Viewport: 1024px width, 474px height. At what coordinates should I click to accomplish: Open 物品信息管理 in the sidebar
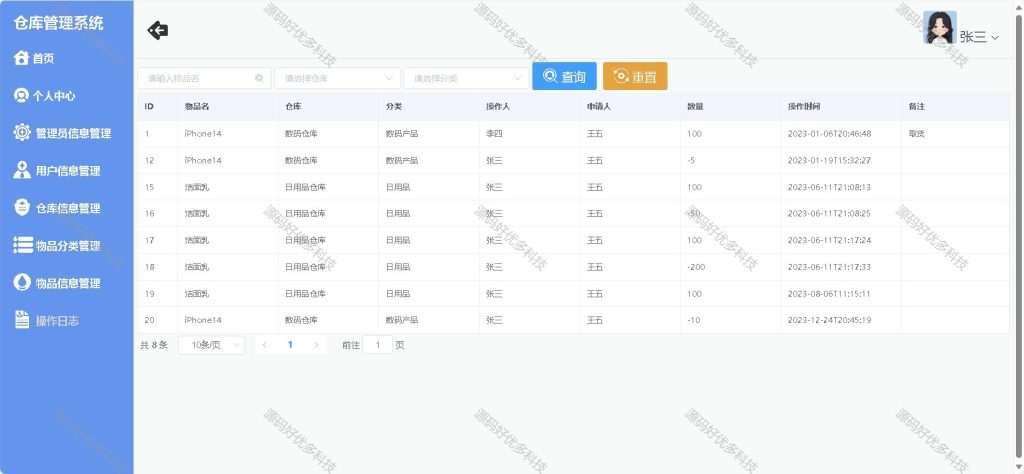[67, 283]
